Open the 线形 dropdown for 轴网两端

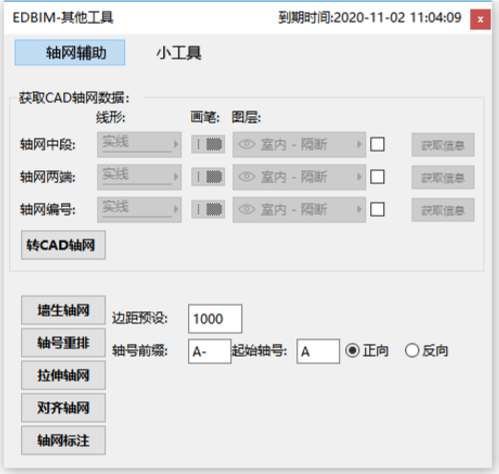tap(139, 177)
